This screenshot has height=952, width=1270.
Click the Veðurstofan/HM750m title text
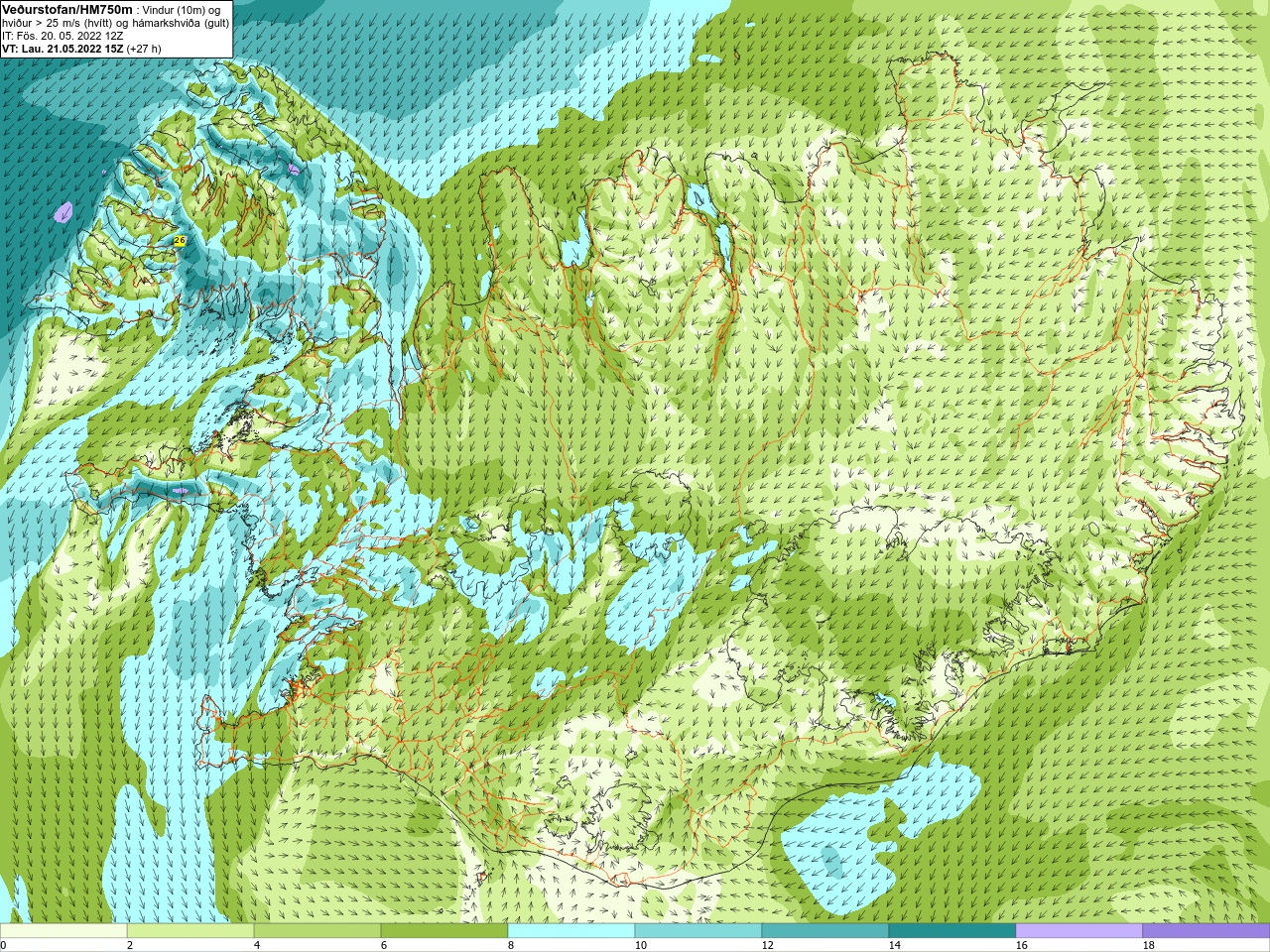[x=67, y=9]
